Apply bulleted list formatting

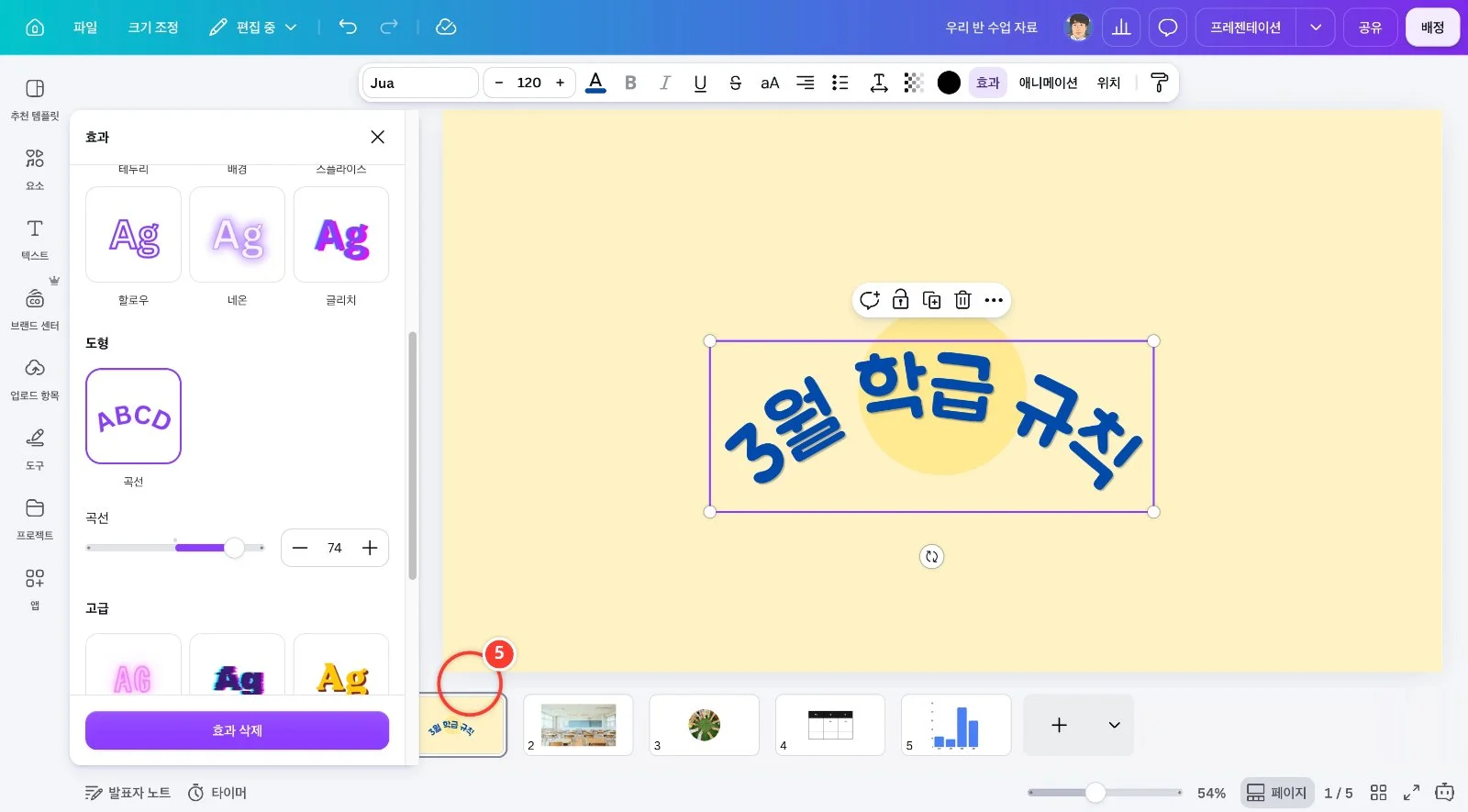click(840, 83)
